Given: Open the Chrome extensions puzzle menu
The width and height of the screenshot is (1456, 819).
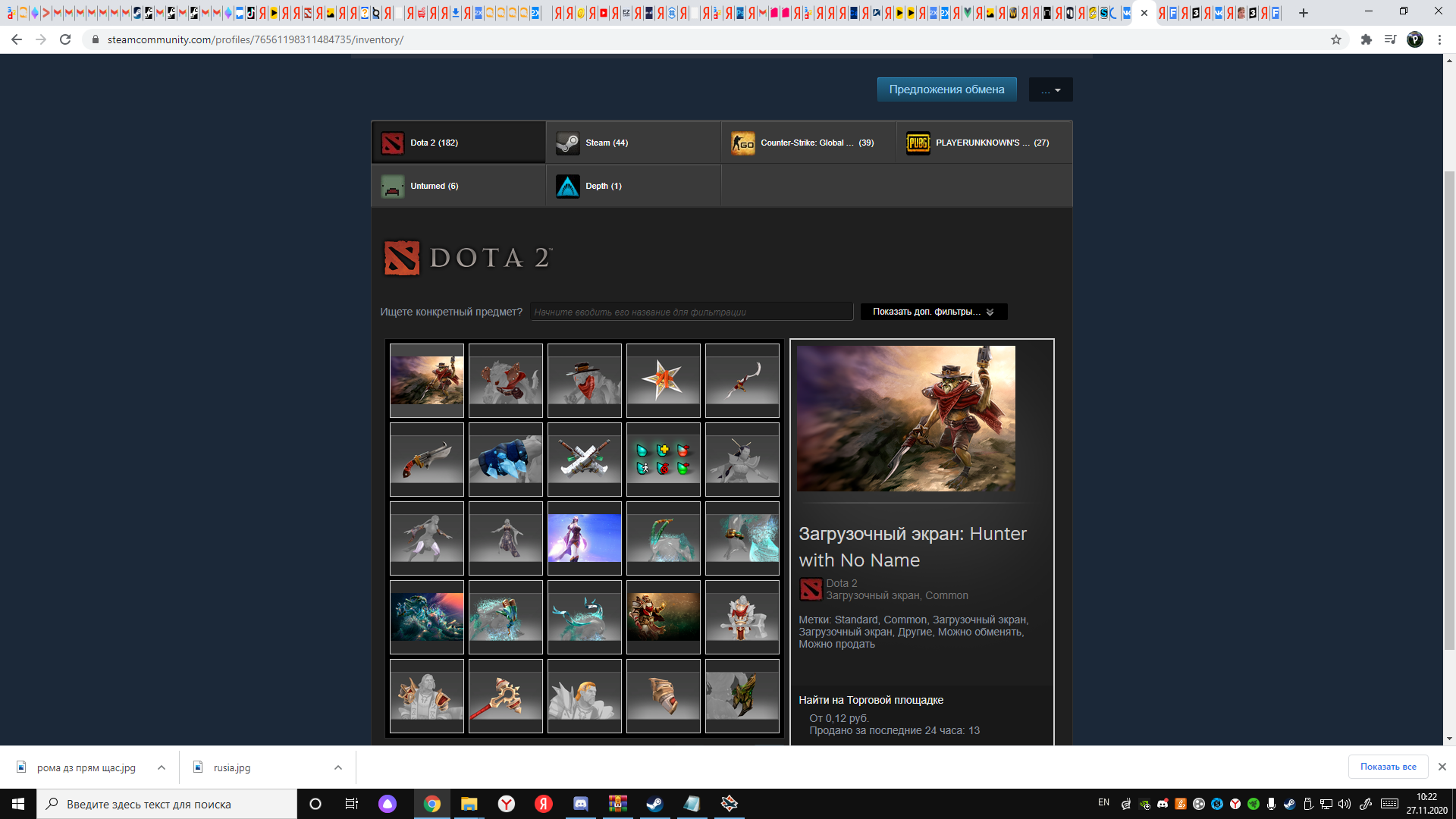Looking at the screenshot, I should pos(1367,39).
